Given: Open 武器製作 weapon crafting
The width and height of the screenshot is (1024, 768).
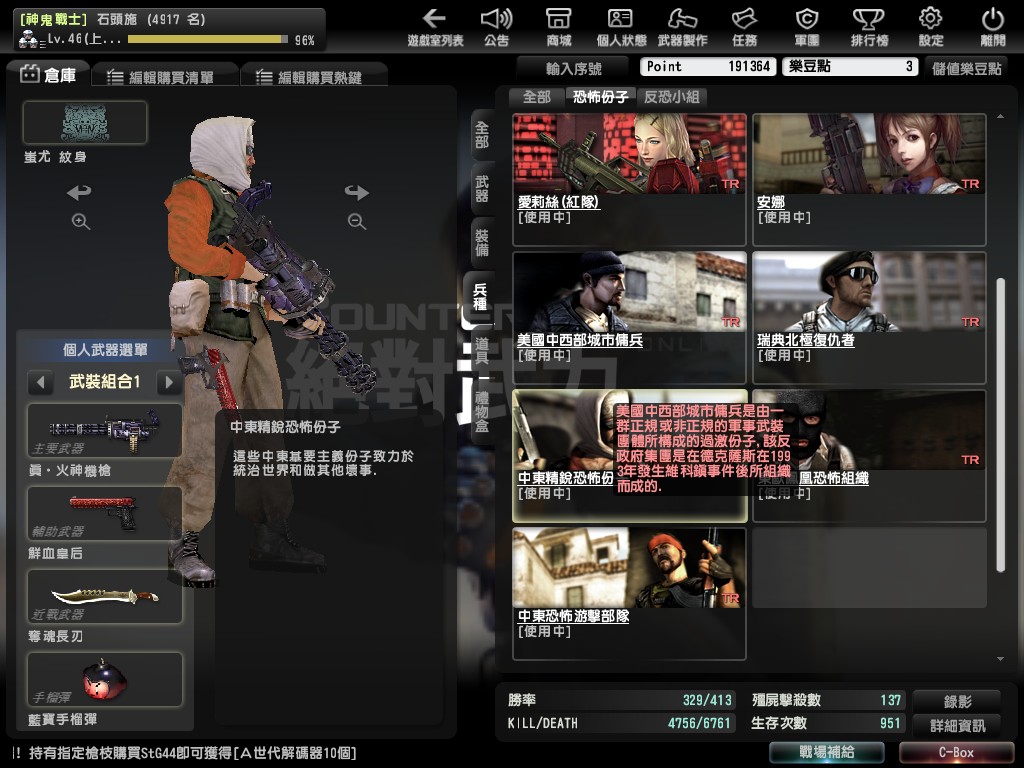Looking at the screenshot, I should coord(682,27).
